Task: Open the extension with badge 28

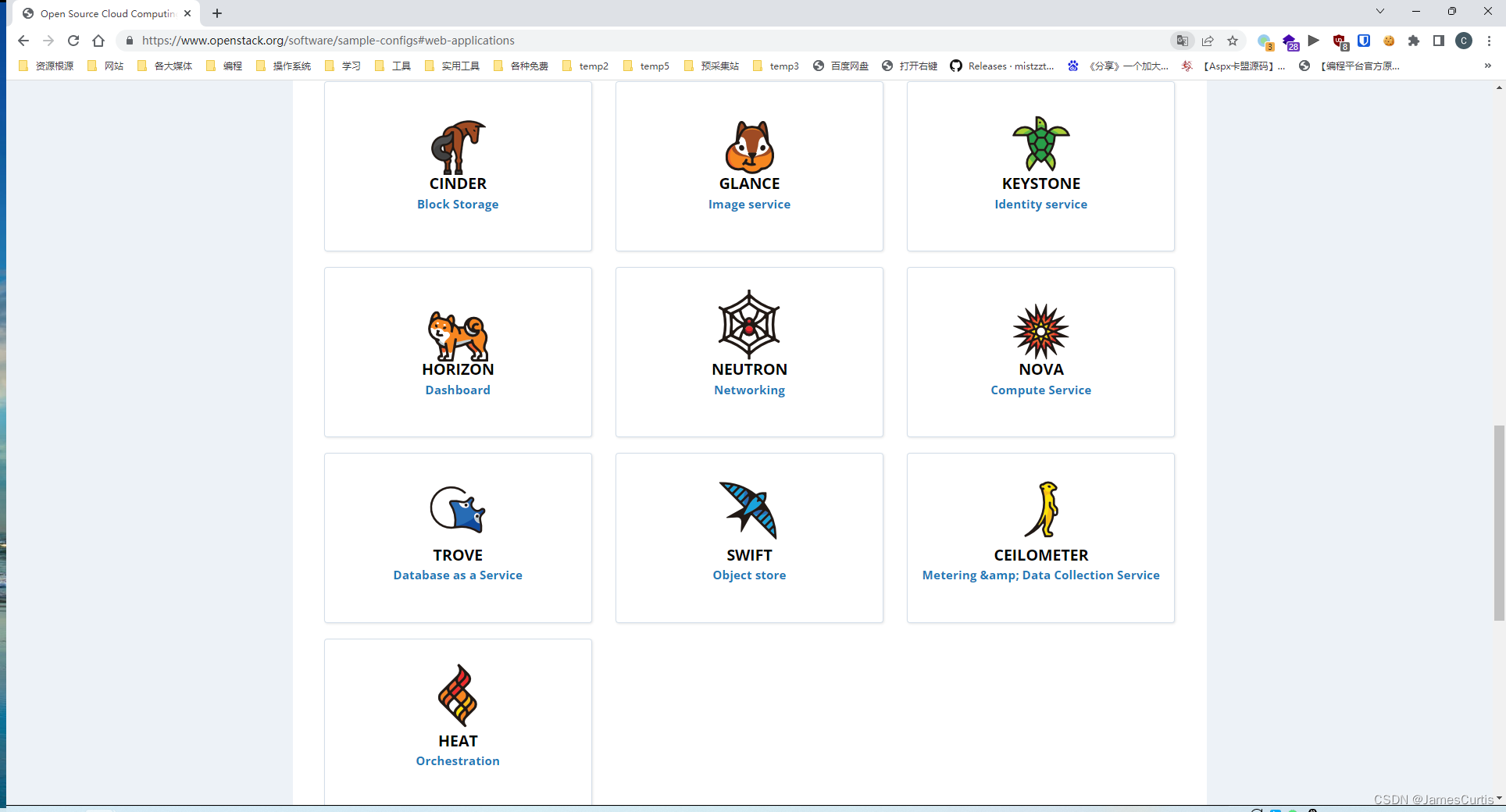Action: (1290, 41)
